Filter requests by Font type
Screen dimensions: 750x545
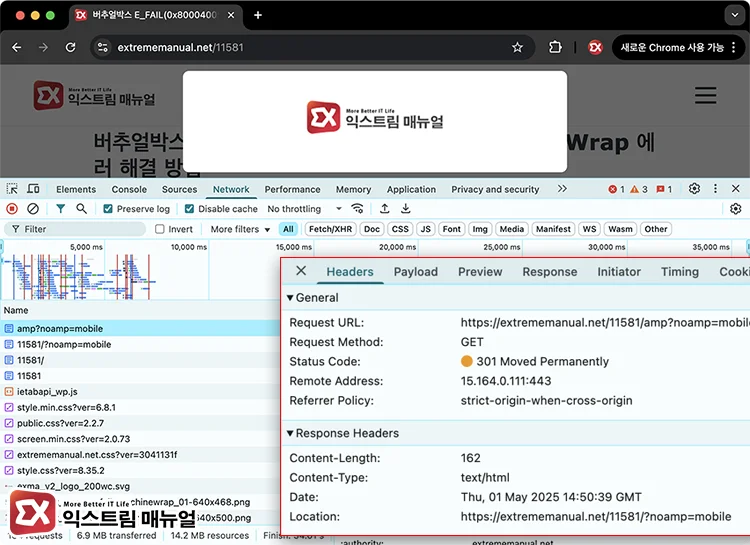(x=452, y=229)
